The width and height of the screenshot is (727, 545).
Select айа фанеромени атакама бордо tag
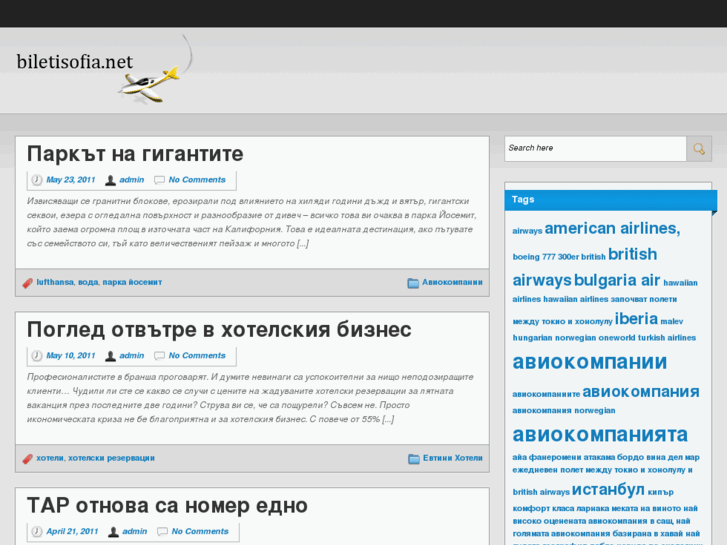576,457
